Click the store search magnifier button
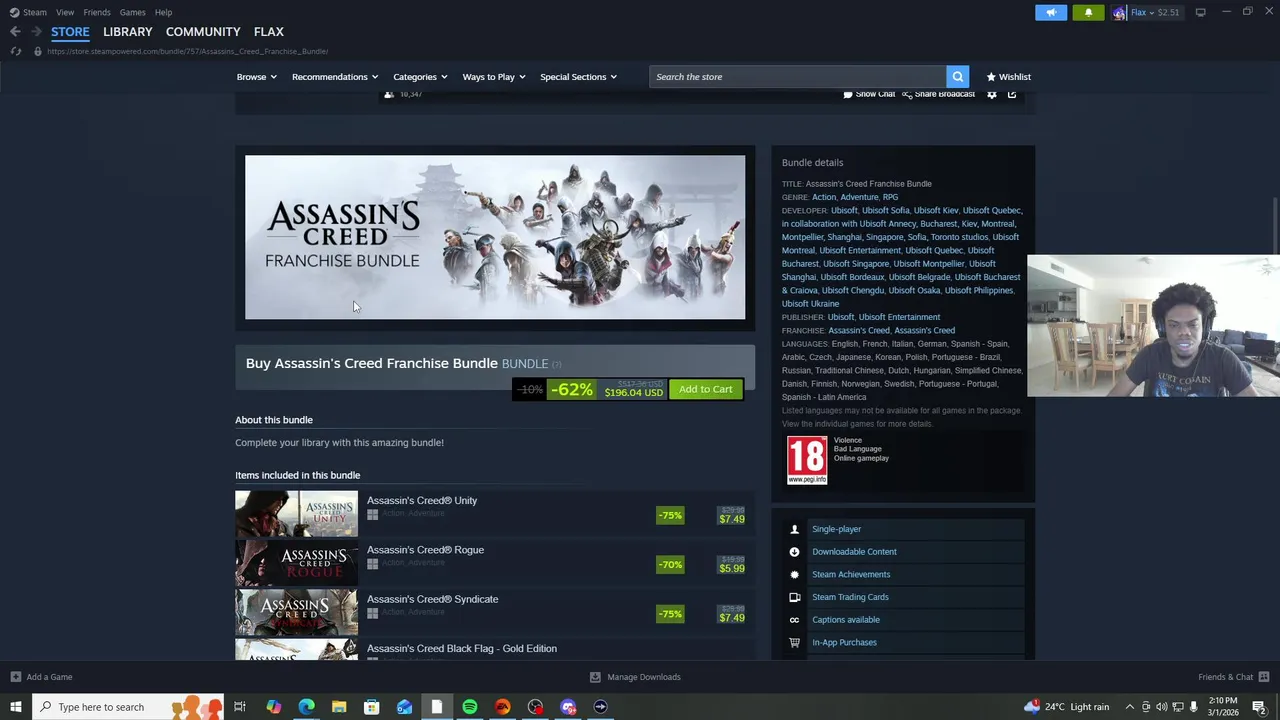The image size is (1280, 720). point(958,77)
